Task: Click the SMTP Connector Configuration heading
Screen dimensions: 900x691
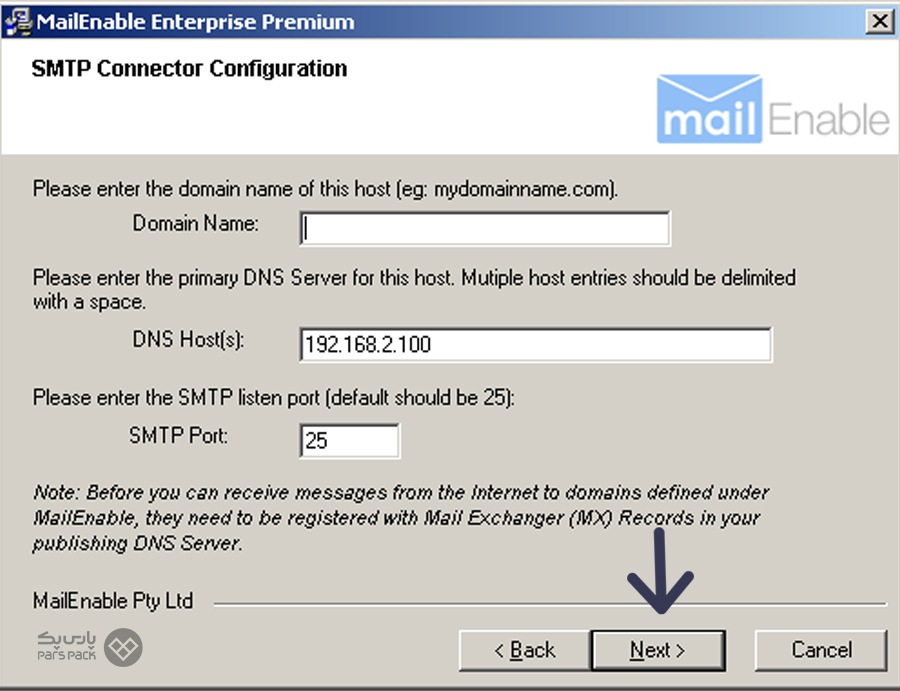Action: pyautogui.click(x=189, y=68)
